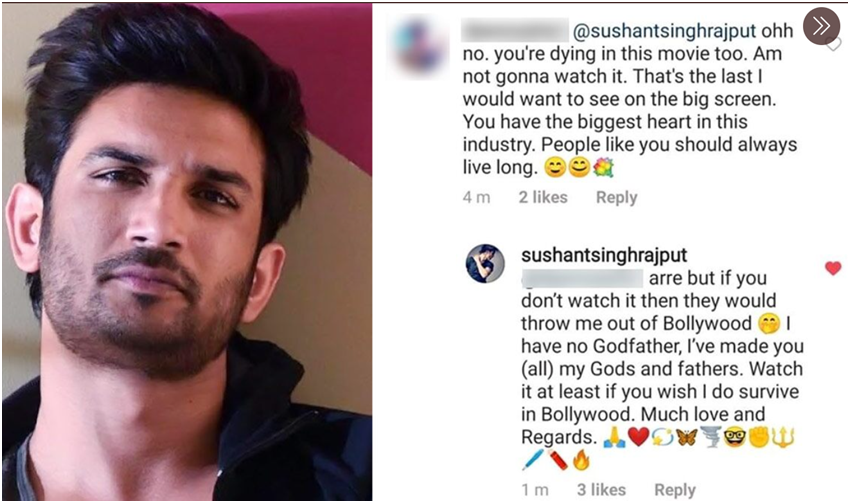Viewport: 850px width, 503px height.
Task: Reply to the first comment
Action: (x=616, y=197)
